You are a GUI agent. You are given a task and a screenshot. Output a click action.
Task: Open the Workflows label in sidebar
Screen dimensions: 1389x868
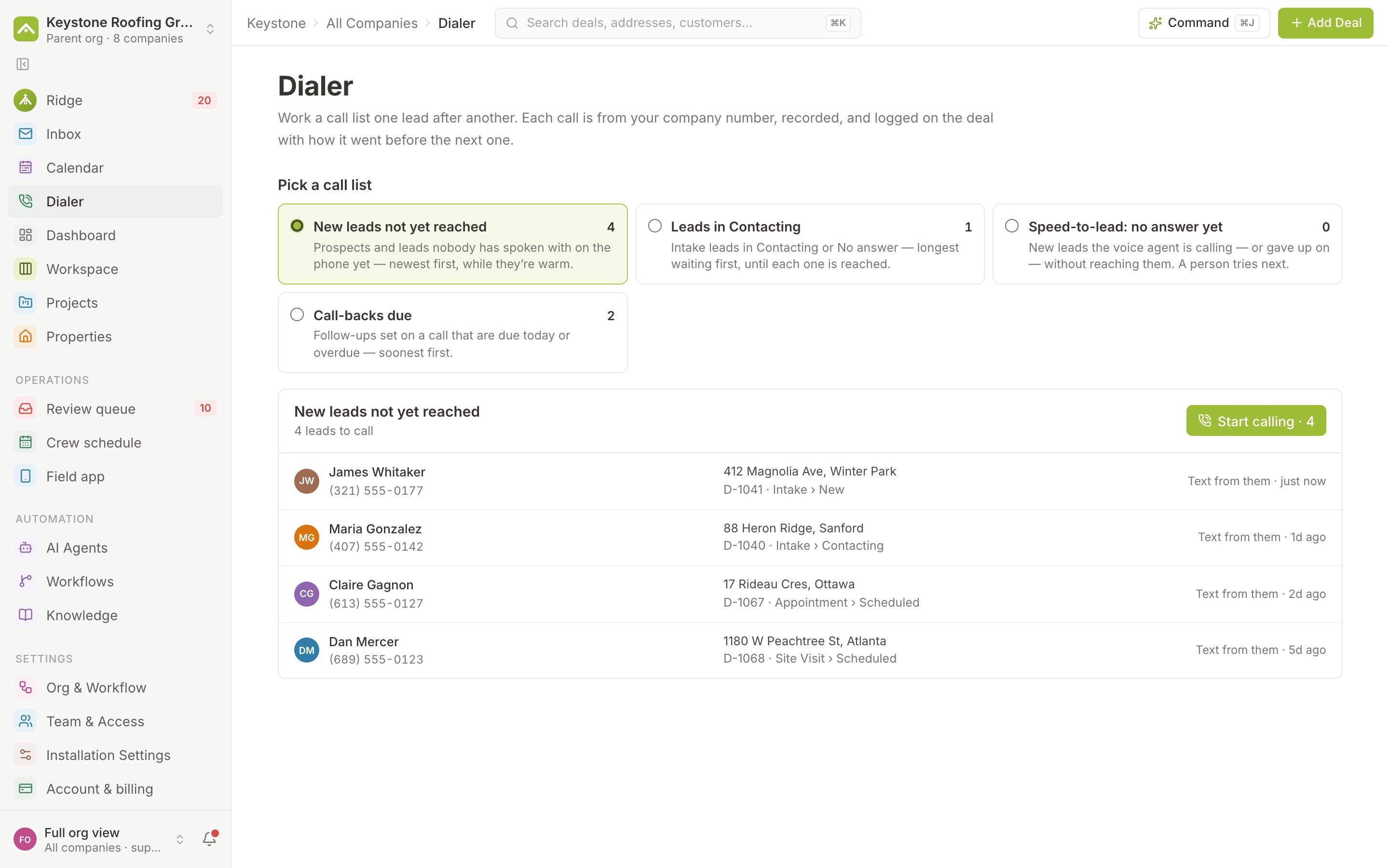click(80, 582)
